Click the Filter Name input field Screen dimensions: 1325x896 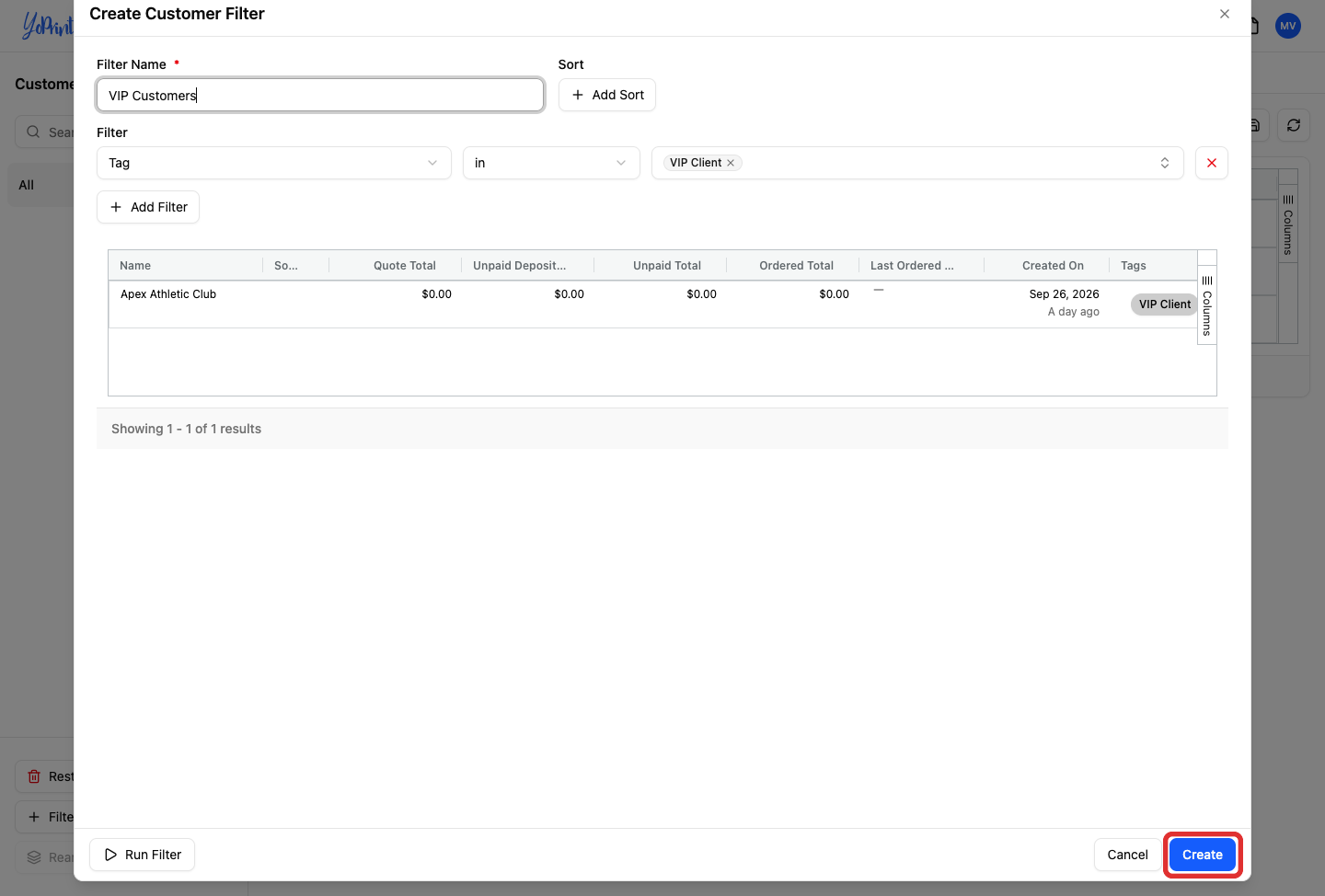pos(320,95)
